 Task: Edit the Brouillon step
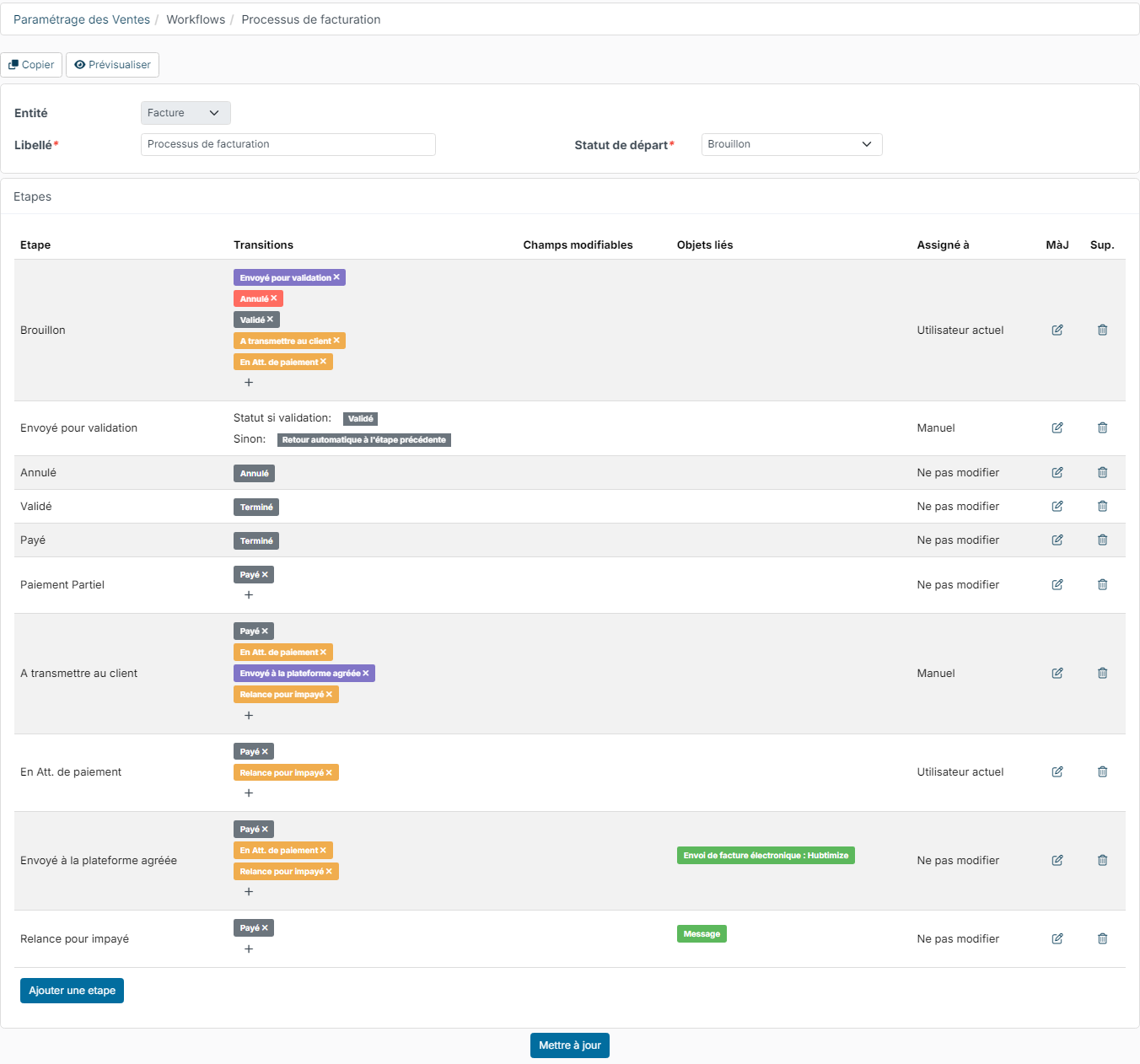(1057, 330)
